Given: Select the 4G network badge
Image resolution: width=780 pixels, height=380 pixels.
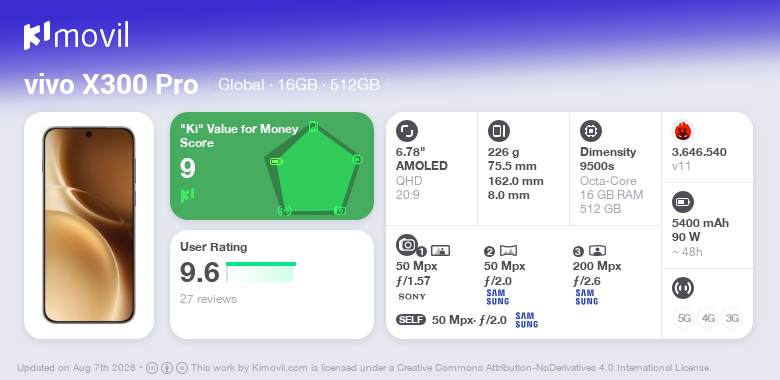Looking at the screenshot, I should point(708,318).
